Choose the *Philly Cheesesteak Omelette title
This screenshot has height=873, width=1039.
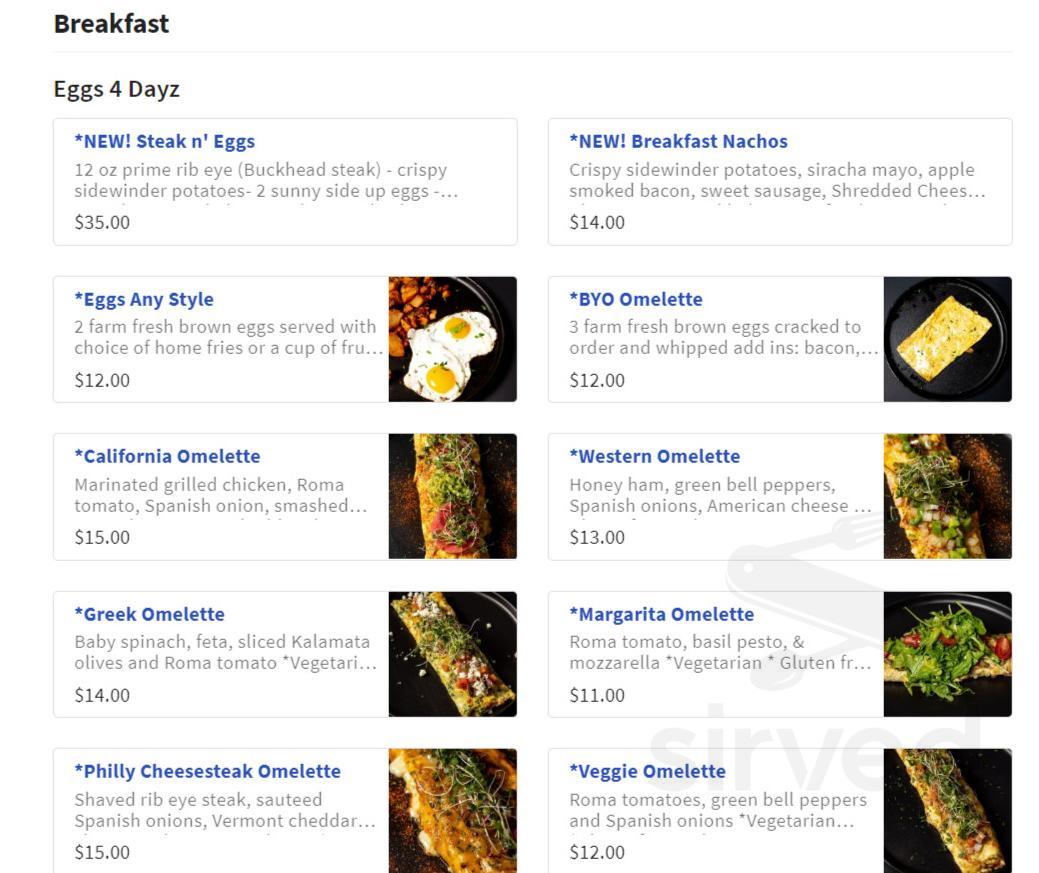(207, 771)
